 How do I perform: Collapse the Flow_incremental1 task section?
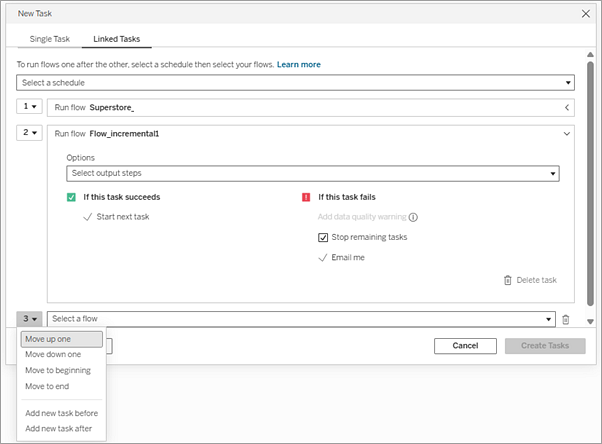tap(567, 134)
